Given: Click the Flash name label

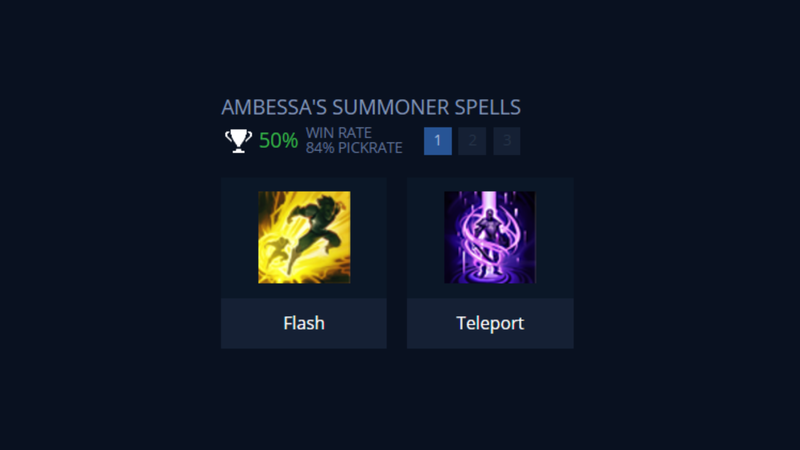Looking at the screenshot, I should pos(304,323).
